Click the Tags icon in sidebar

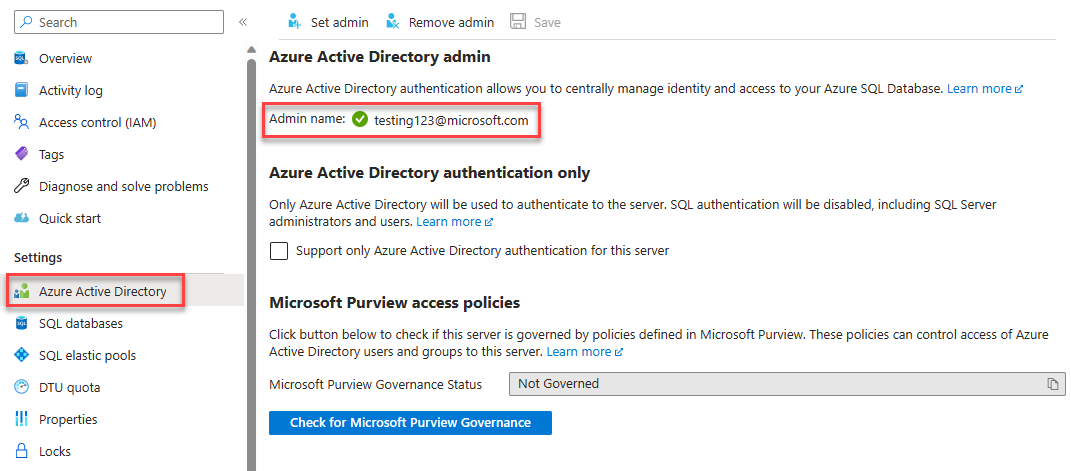click(21, 154)
